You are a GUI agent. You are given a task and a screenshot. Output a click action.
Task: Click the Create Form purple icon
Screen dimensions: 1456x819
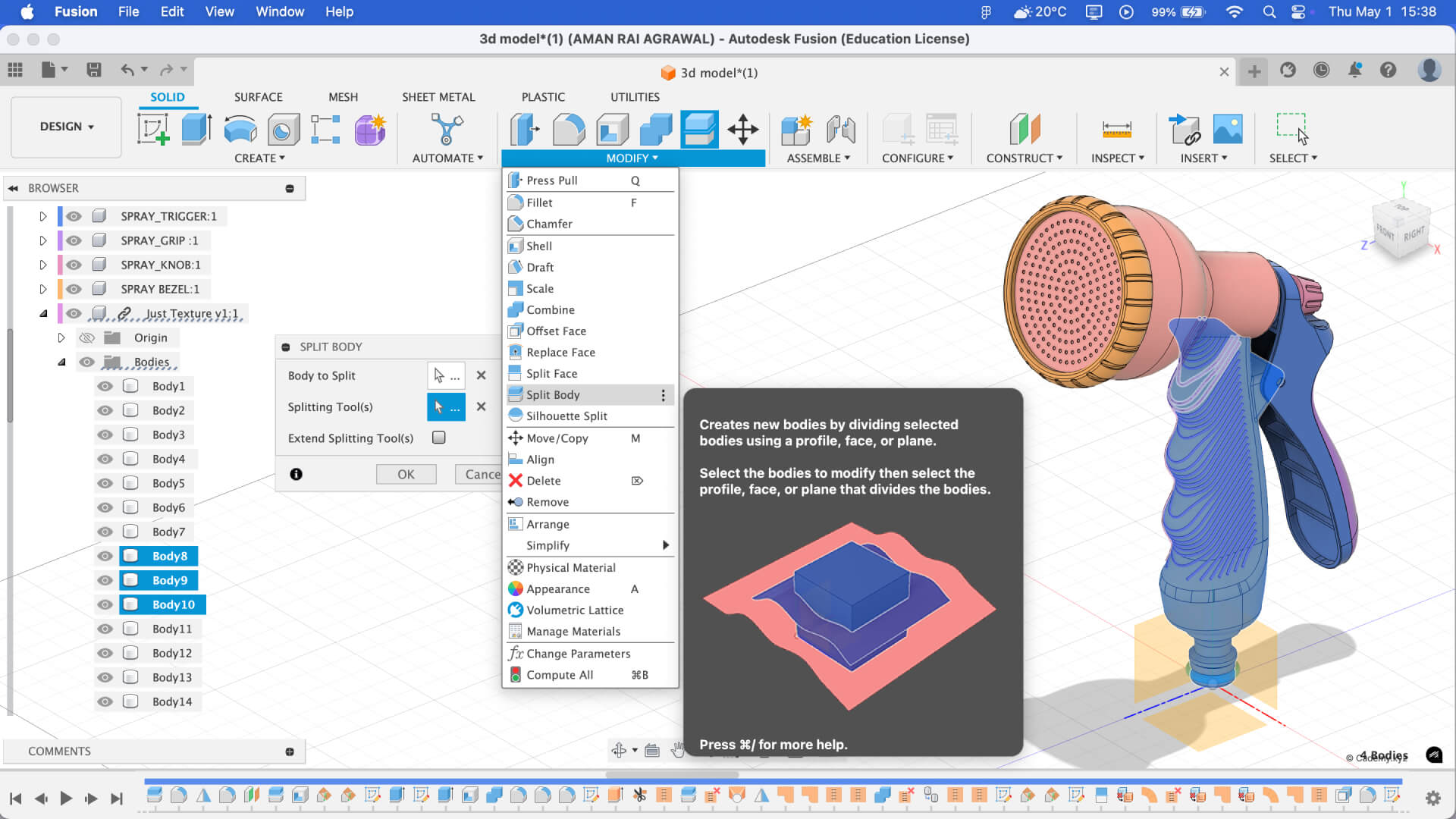tap(370, 130)
